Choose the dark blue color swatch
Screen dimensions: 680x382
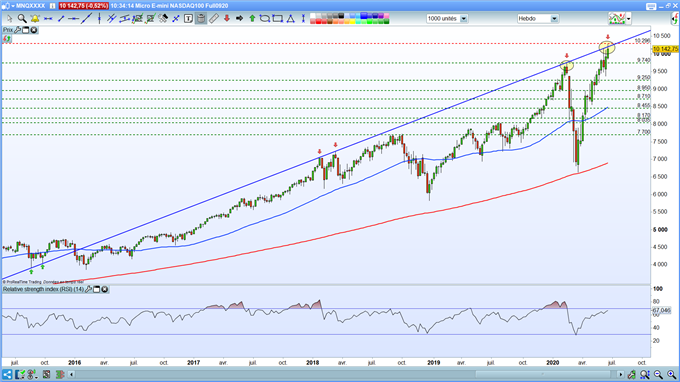(x=375, y=16)
